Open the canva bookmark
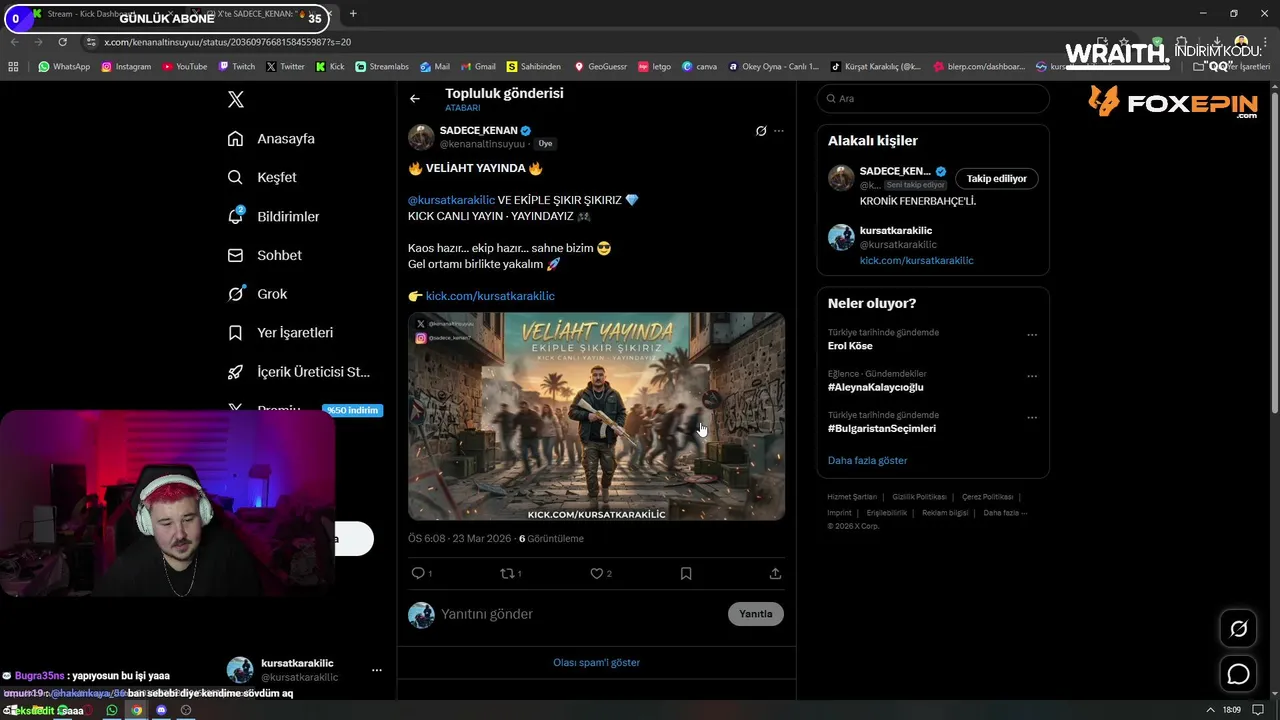This screenshot has height=720, width=1280. [700, 67]
